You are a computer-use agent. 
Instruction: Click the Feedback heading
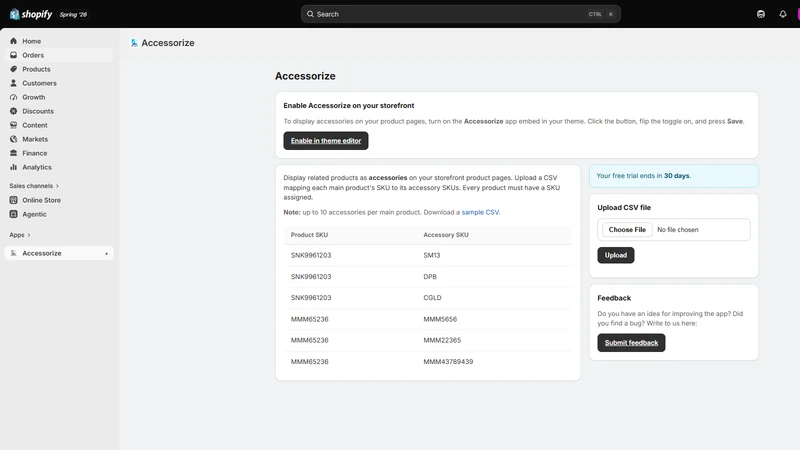click(614, 298)
